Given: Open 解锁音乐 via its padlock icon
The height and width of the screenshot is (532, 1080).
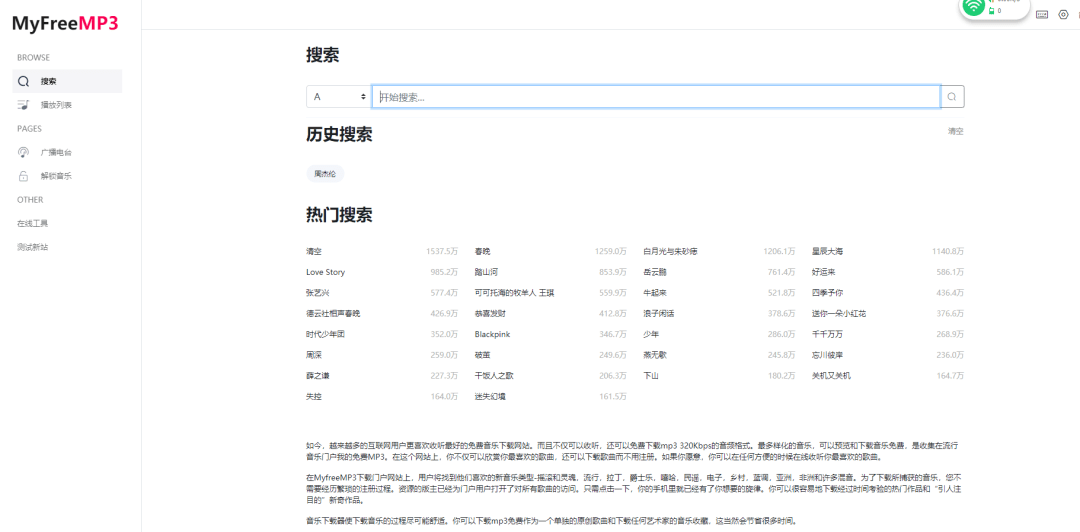Looking at the screenshot, I should tap(23, 176).
